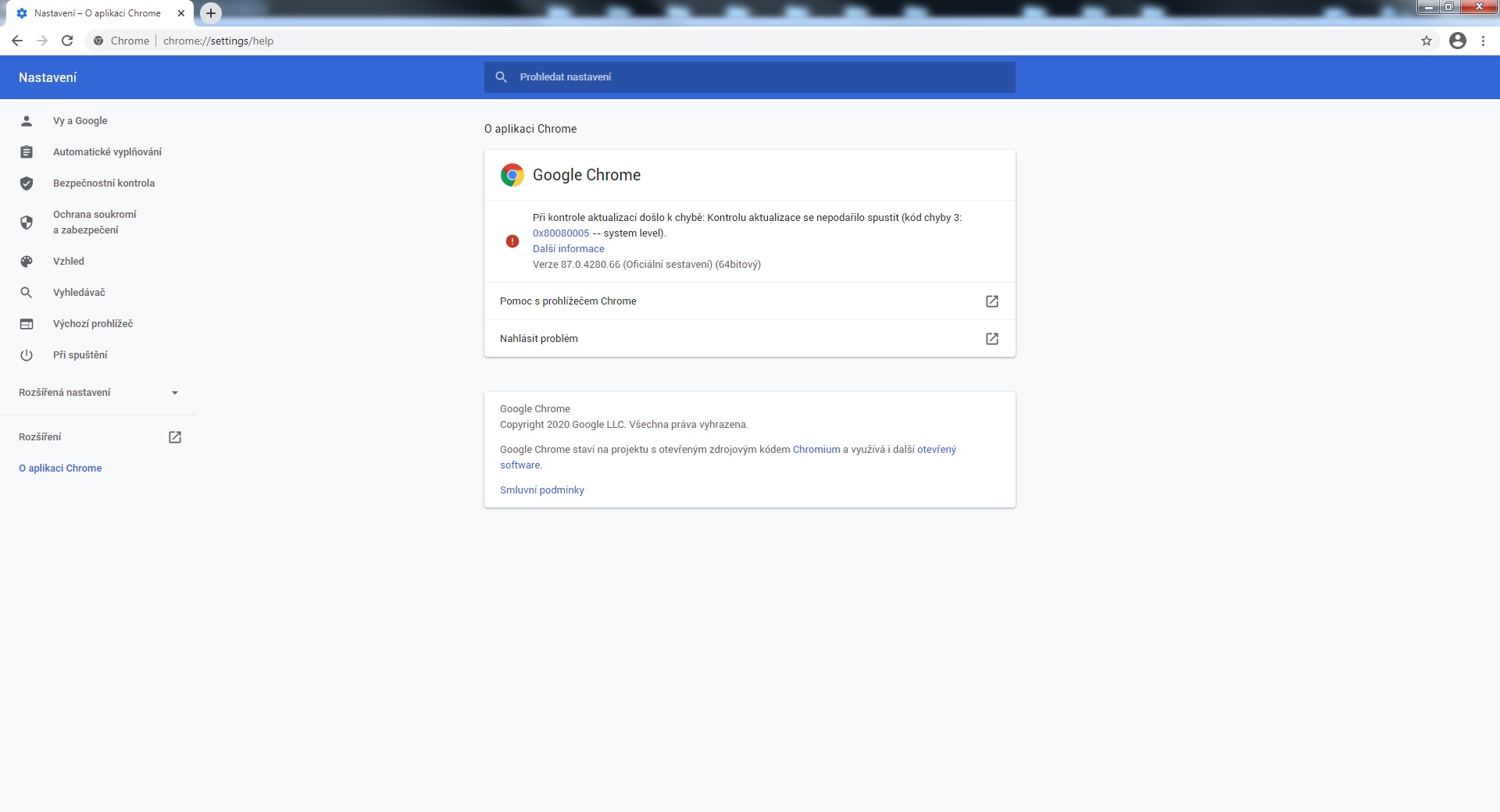Viewport: 1500px width, 812px height.
Task: Bookmark this page with the star icon
Action: point(1426,41)
